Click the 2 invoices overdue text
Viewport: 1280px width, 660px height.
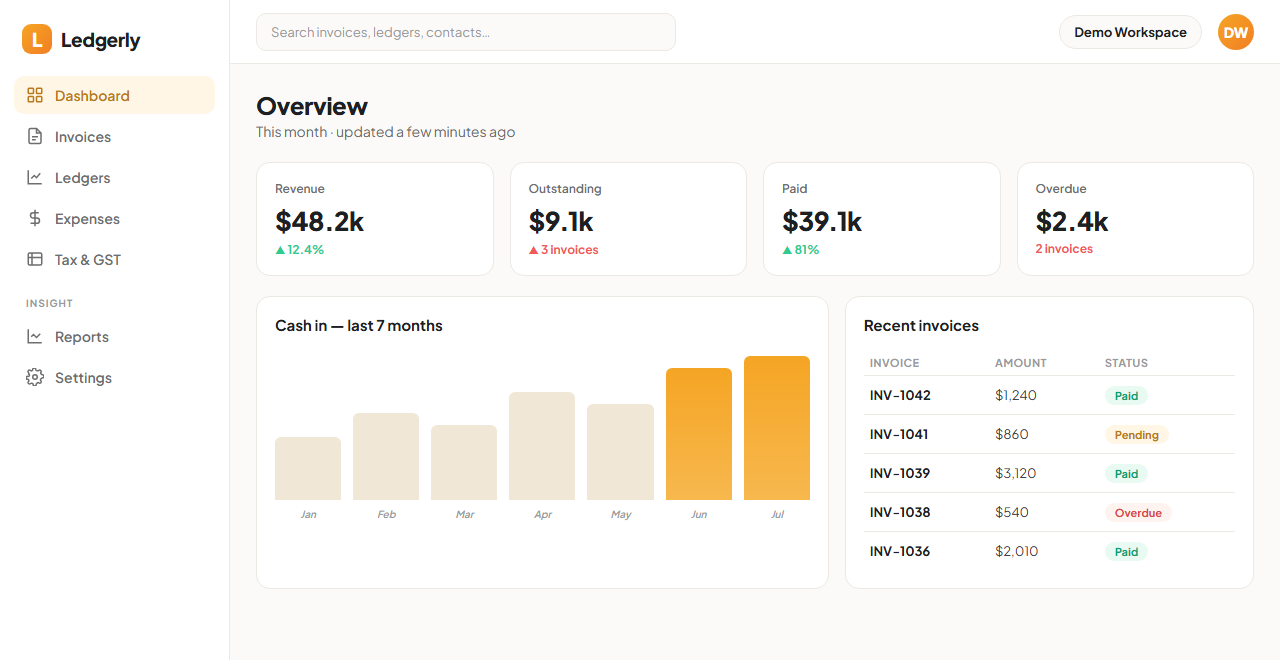click(x=1064, y=249)
